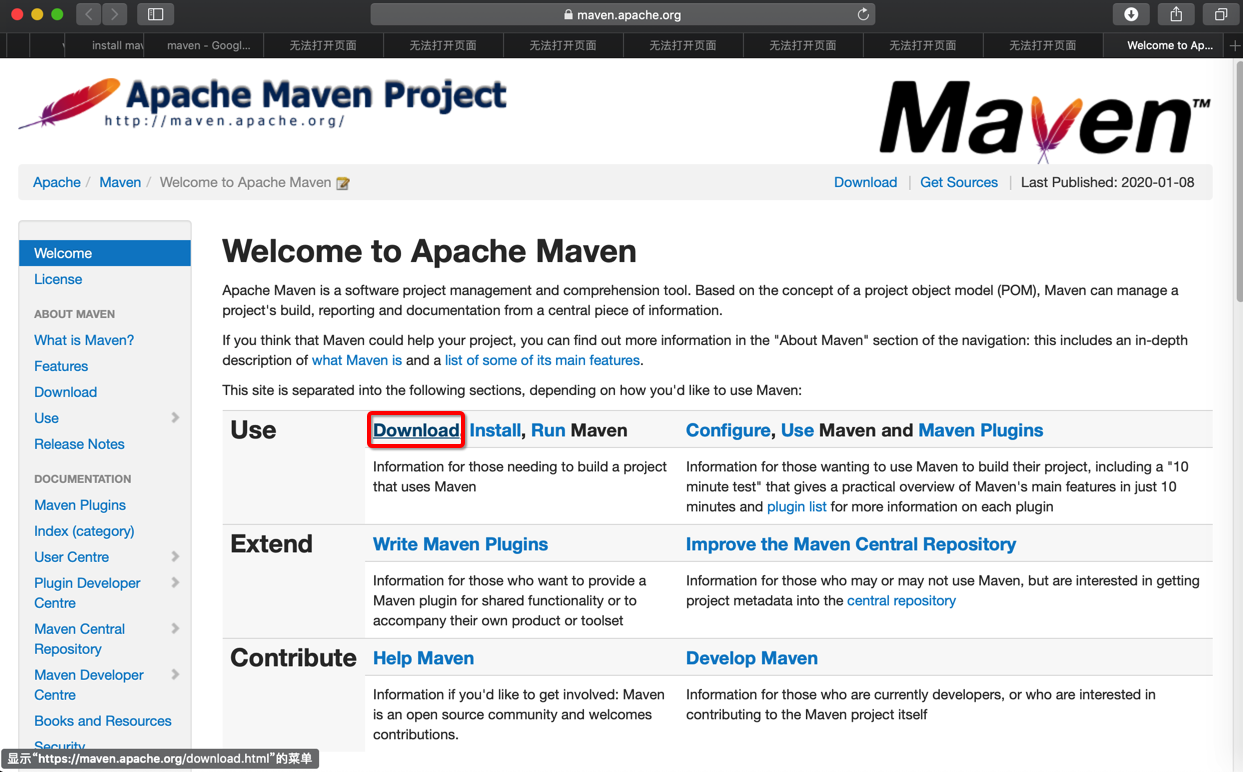Select the 'Welcome to Ap...' tab

(1166, 45)
